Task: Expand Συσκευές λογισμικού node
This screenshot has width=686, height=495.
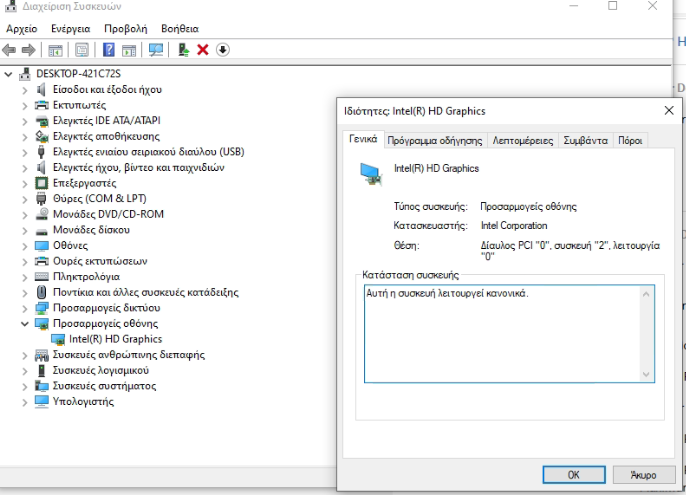Action: pos(25,371)
